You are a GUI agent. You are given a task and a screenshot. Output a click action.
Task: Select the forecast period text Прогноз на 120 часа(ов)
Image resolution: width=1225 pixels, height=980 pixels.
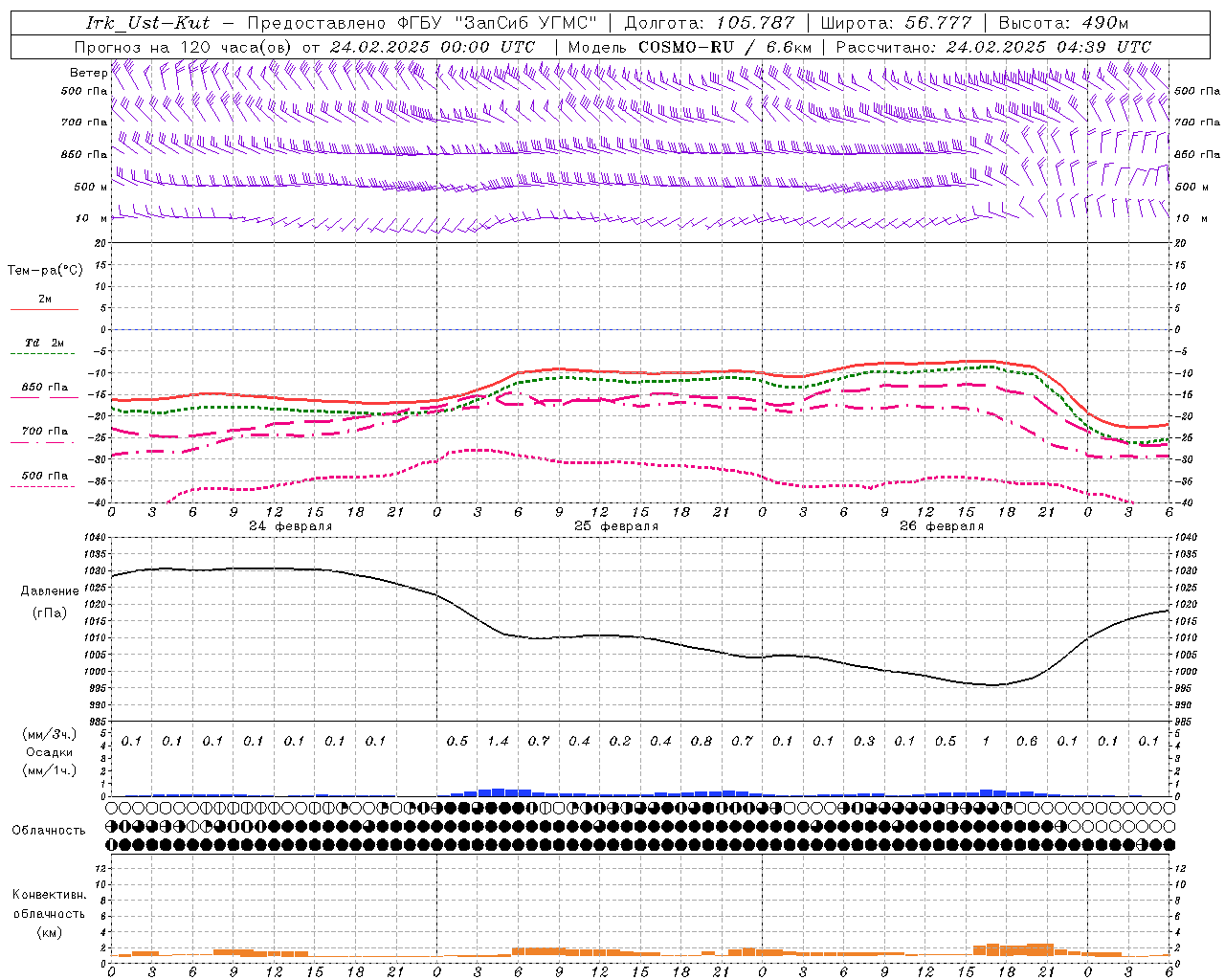click(184, 47)
